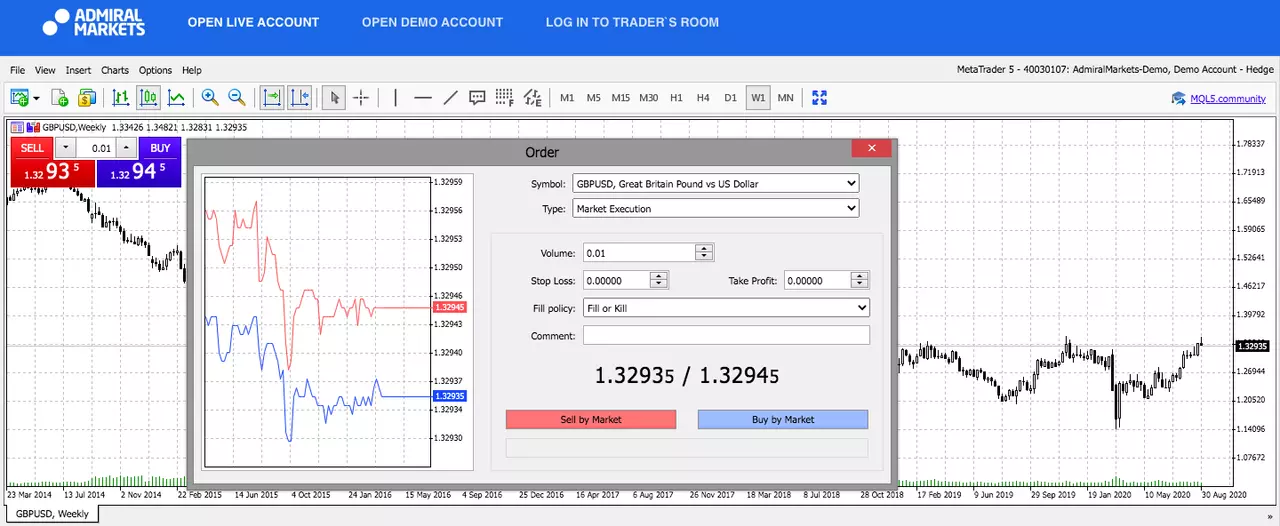Click the Stop Loss spinner arrows
The width and height of the screenshot is (1280, 526).
pyautogui.click(x=658, y=281)
